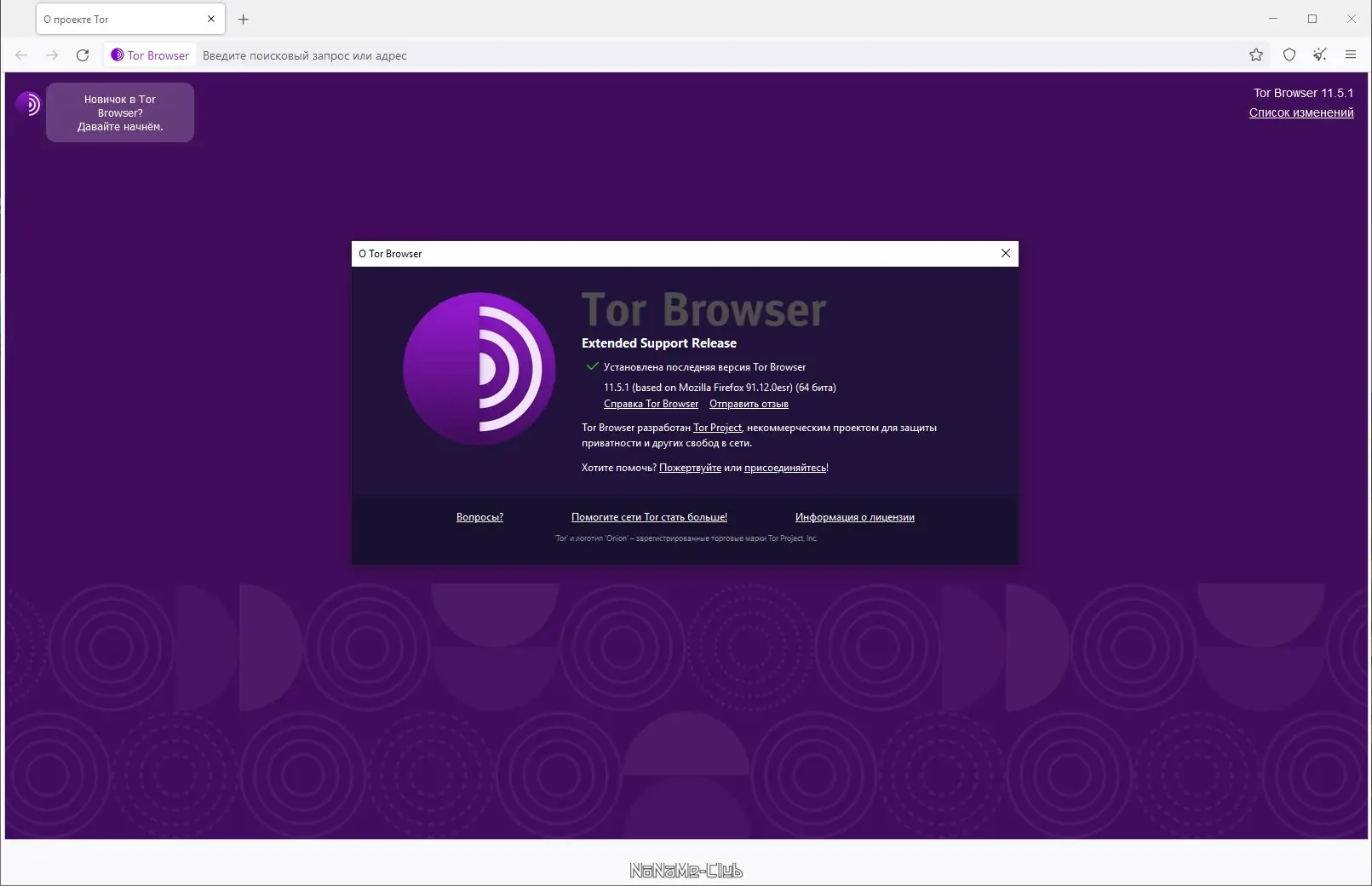
Task: Open 'Список изменений' changelog link
Action: 1301,112
